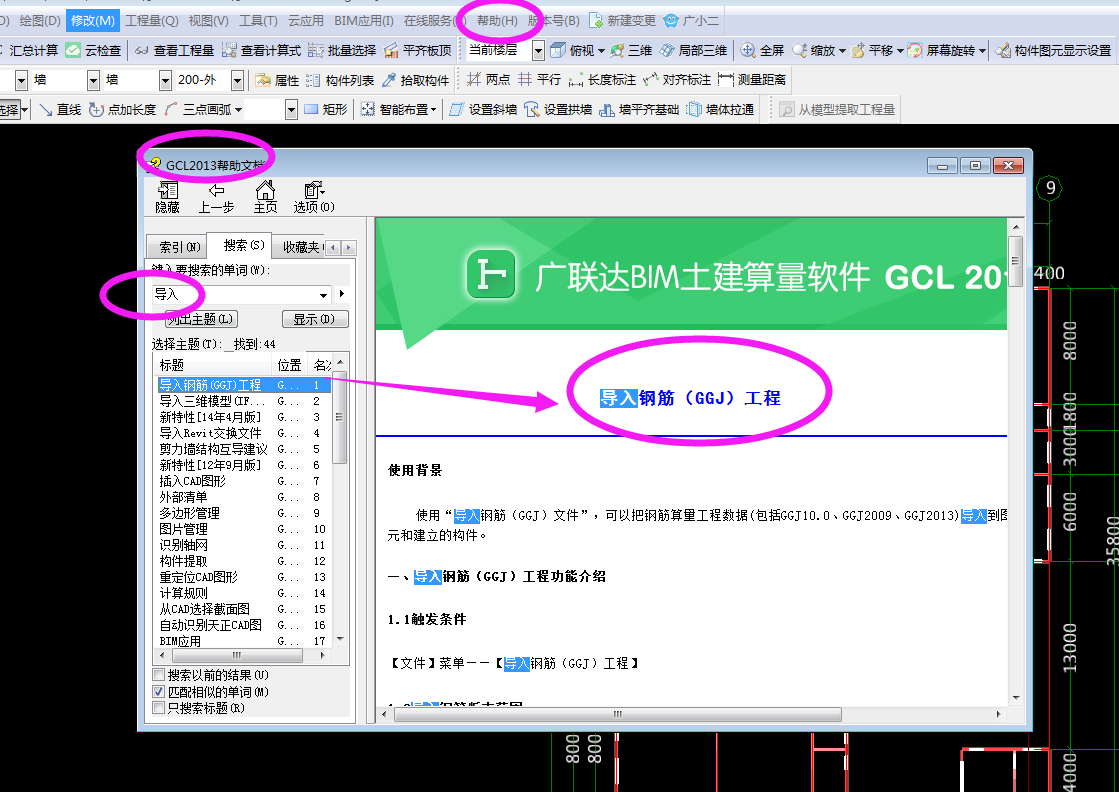Click the 屏幕旋转 screen rotate tool

tap(941, 51)
